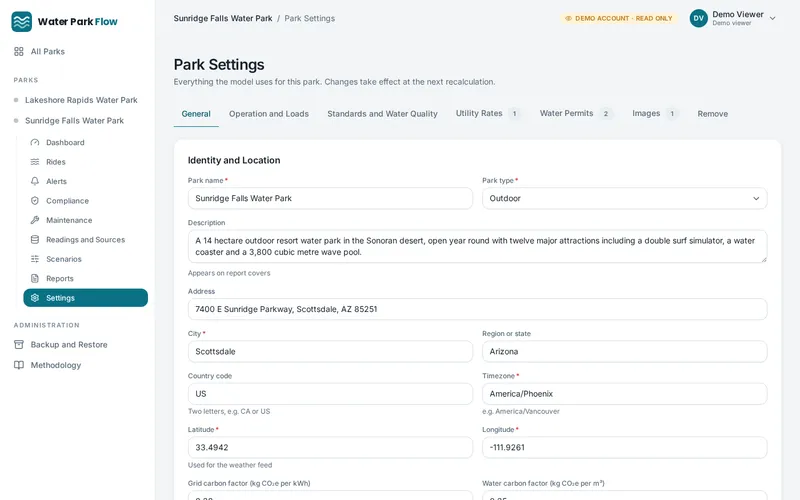Click the Readings and Sources database icon
The width and height of the screenshot is (800, 500).
[35, 239]
